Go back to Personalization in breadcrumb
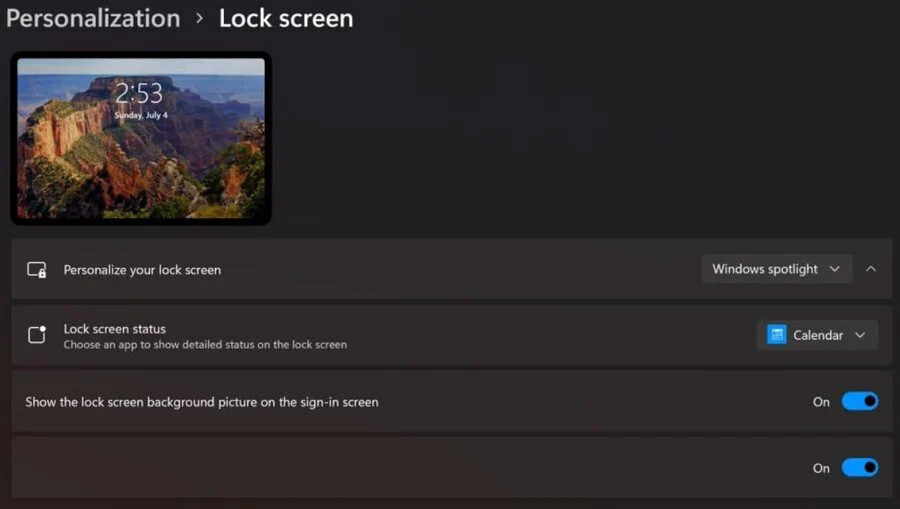900x509 pixels. 93,18
